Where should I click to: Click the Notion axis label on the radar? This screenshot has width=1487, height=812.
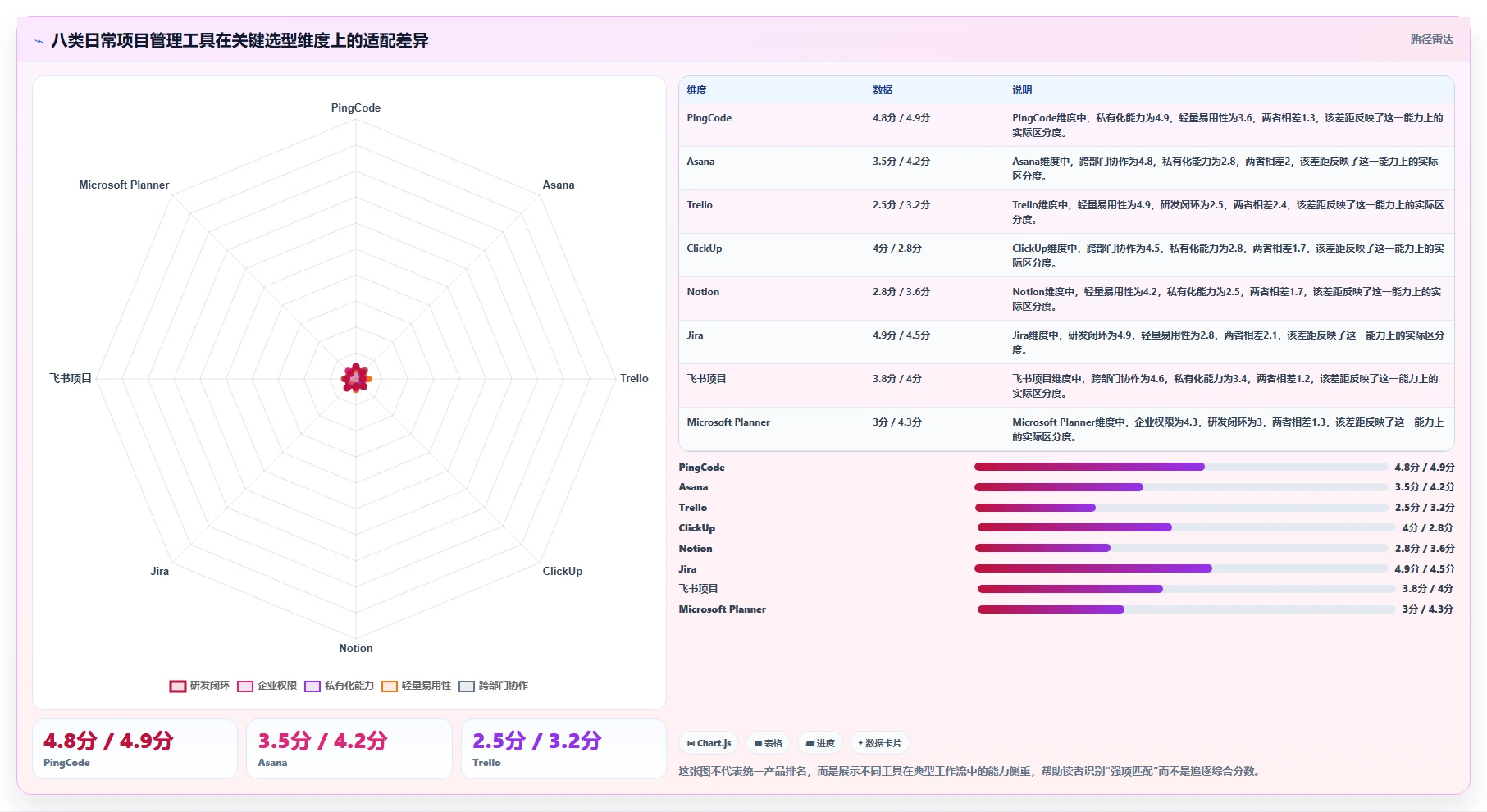pyautogui.click(x=356, y=649)
